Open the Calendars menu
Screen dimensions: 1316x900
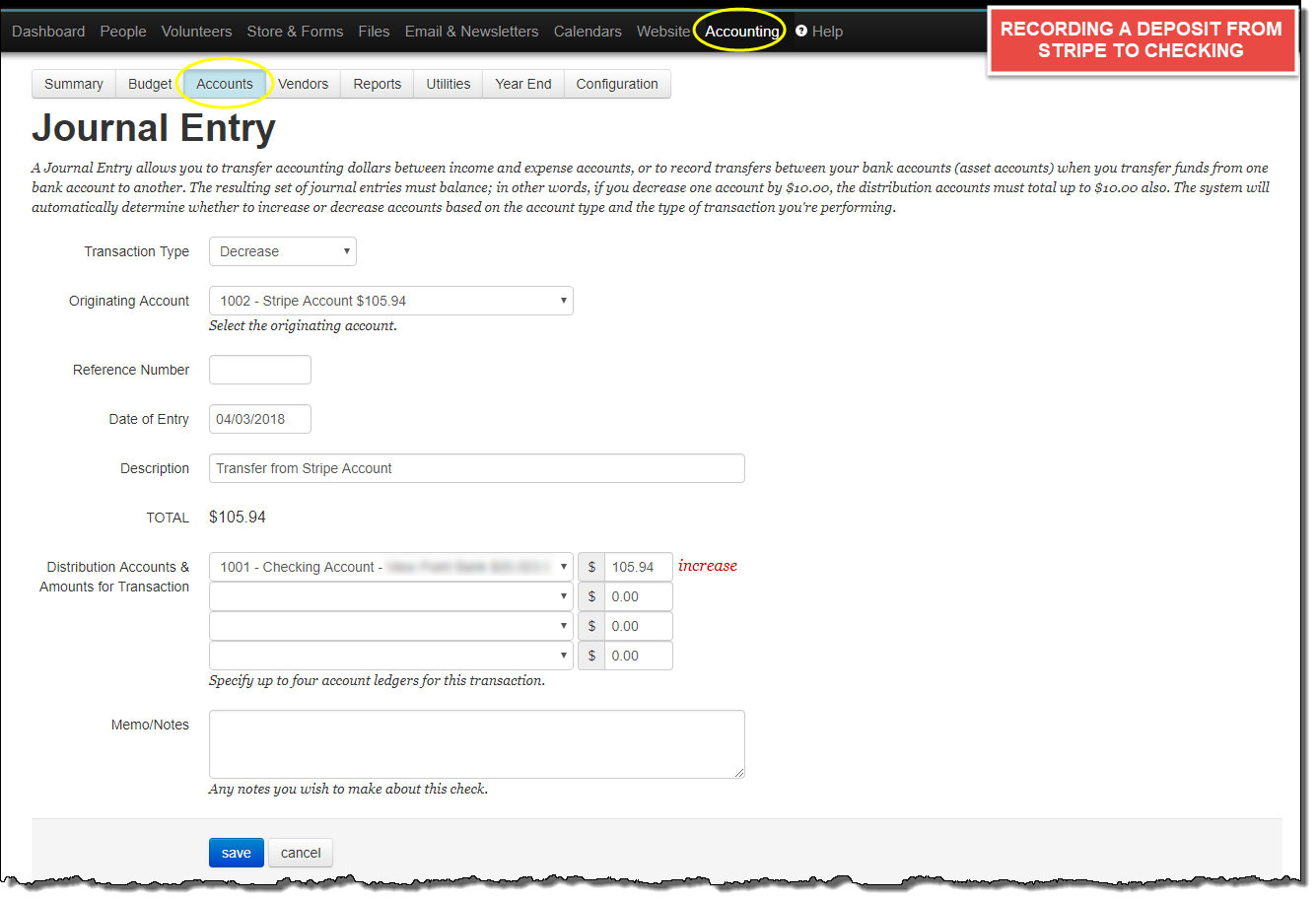click(588, 32)
